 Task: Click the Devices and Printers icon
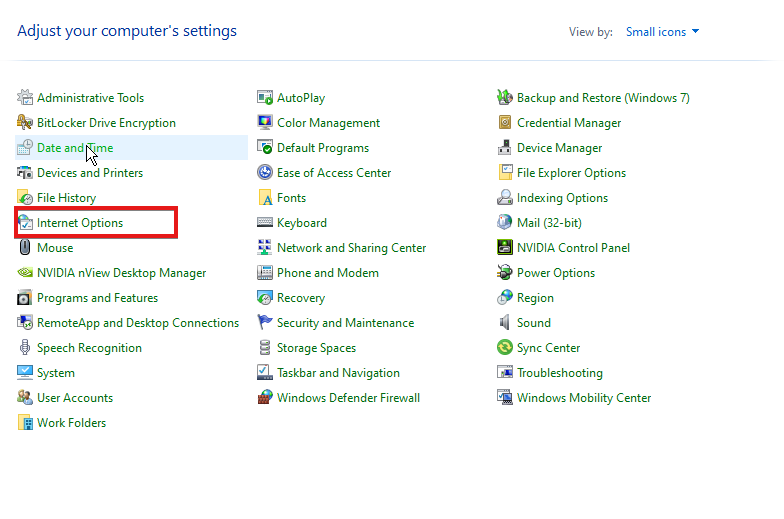click(24, 172)
